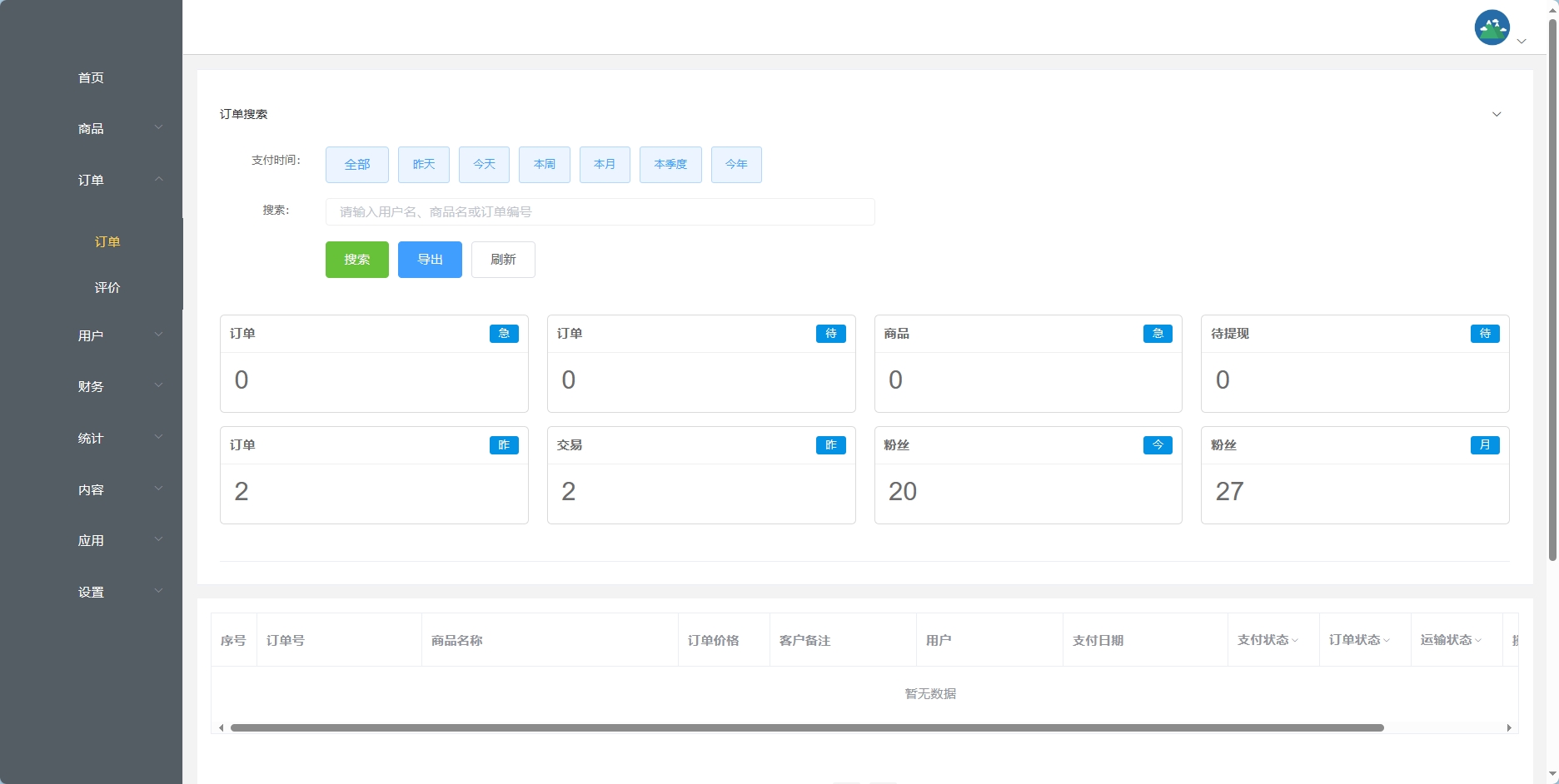Click the 待 badge on 订单 card

[x=831, y=334]
